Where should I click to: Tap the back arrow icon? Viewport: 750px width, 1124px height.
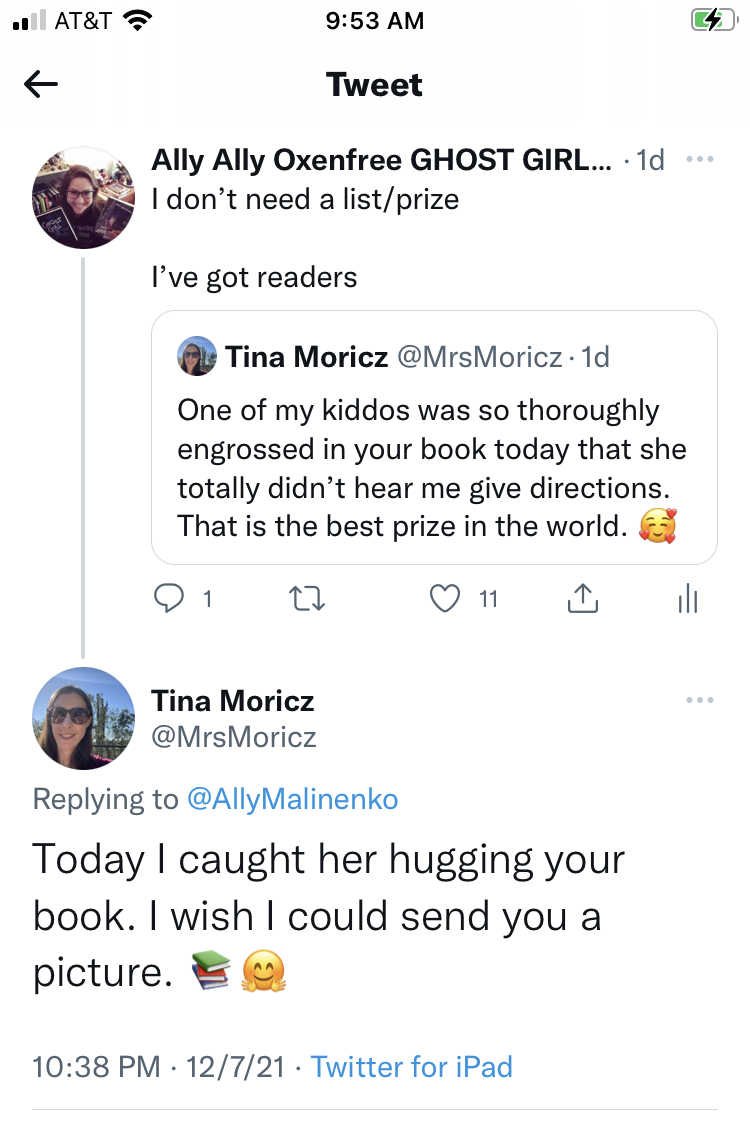click(x=41, y=85)
